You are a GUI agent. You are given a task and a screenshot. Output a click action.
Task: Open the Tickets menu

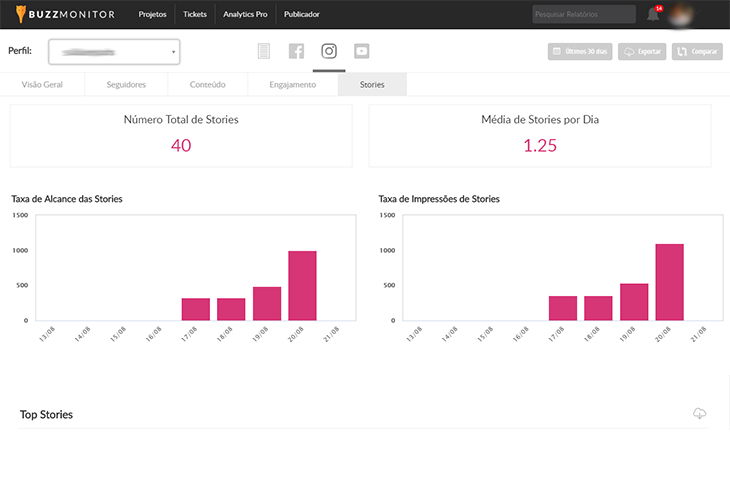195,14
